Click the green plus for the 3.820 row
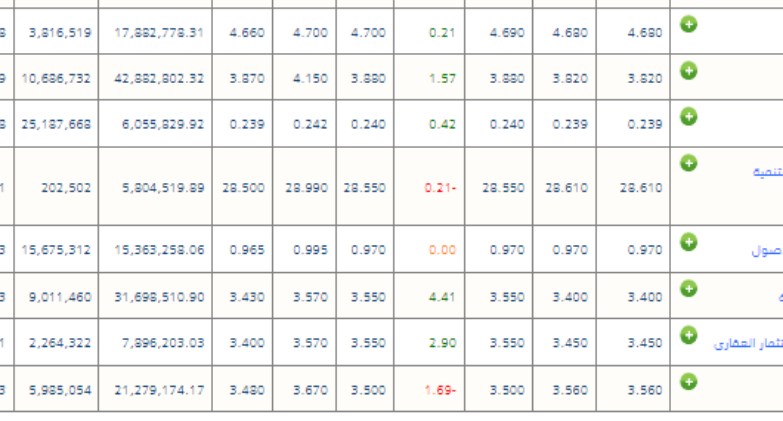 [x=689, y=70]
